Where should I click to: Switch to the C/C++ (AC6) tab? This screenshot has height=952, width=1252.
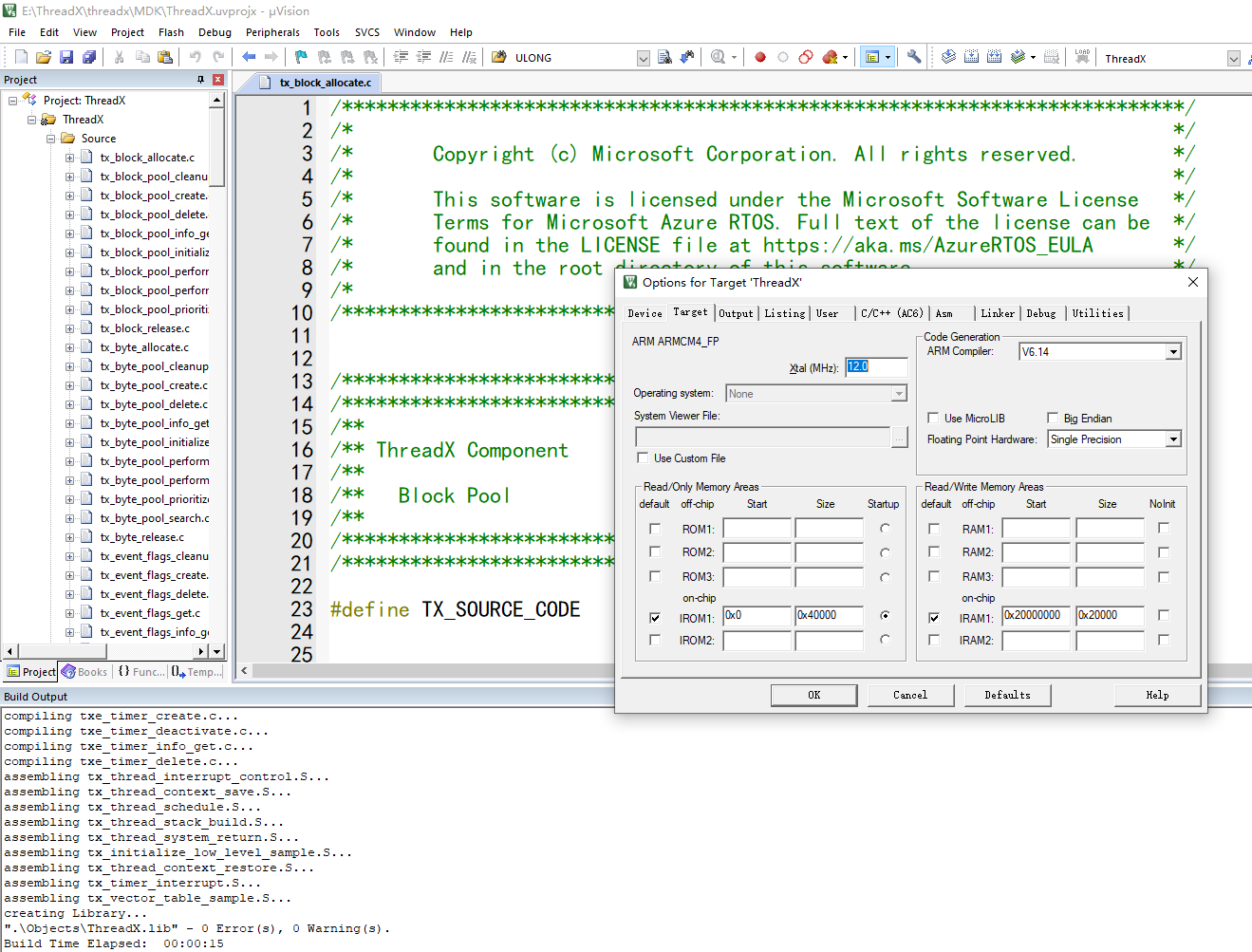click(x=891, y=313)
